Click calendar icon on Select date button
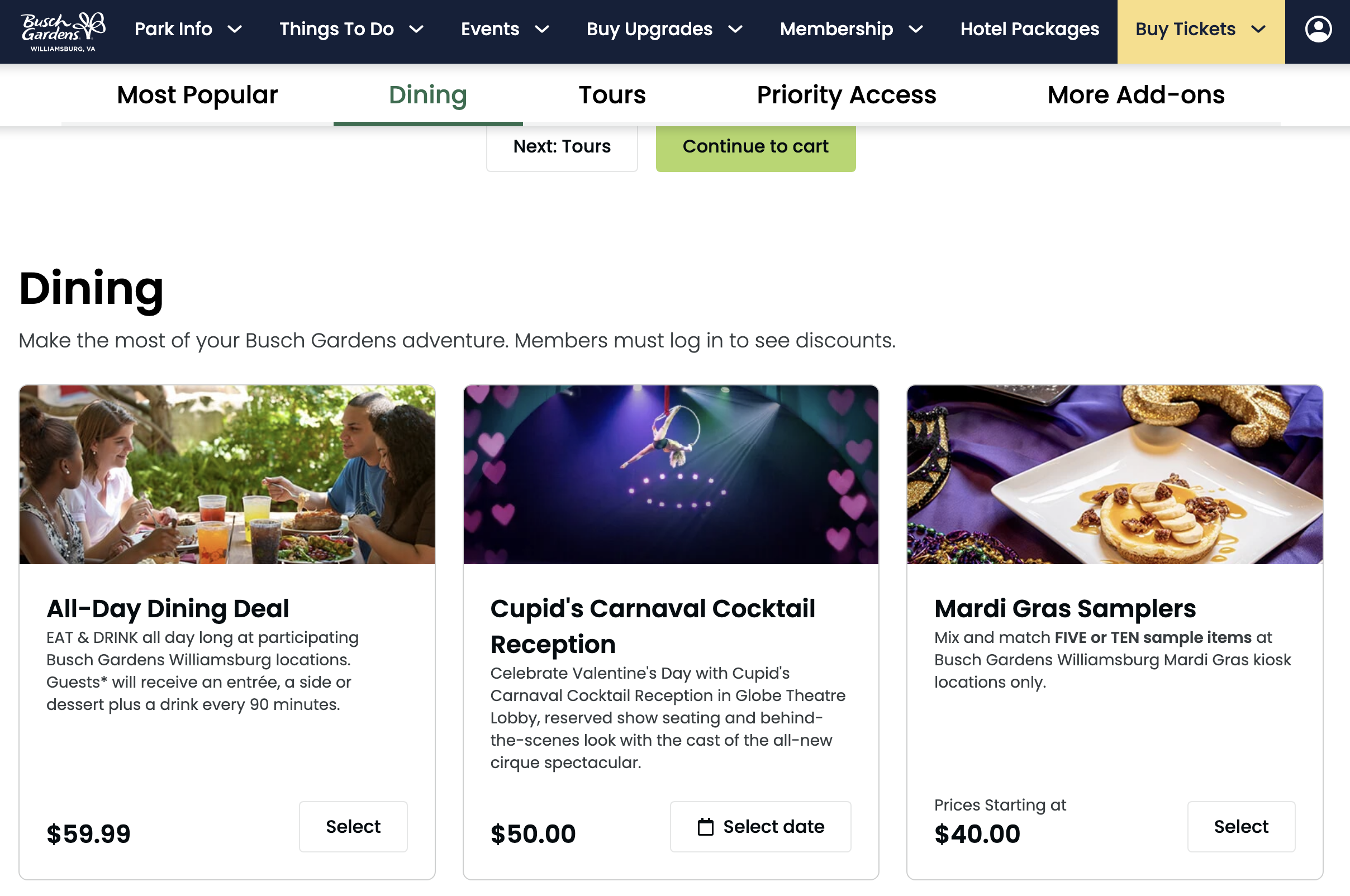Viewport: 1350px width, 896px height. coord(705,827)
